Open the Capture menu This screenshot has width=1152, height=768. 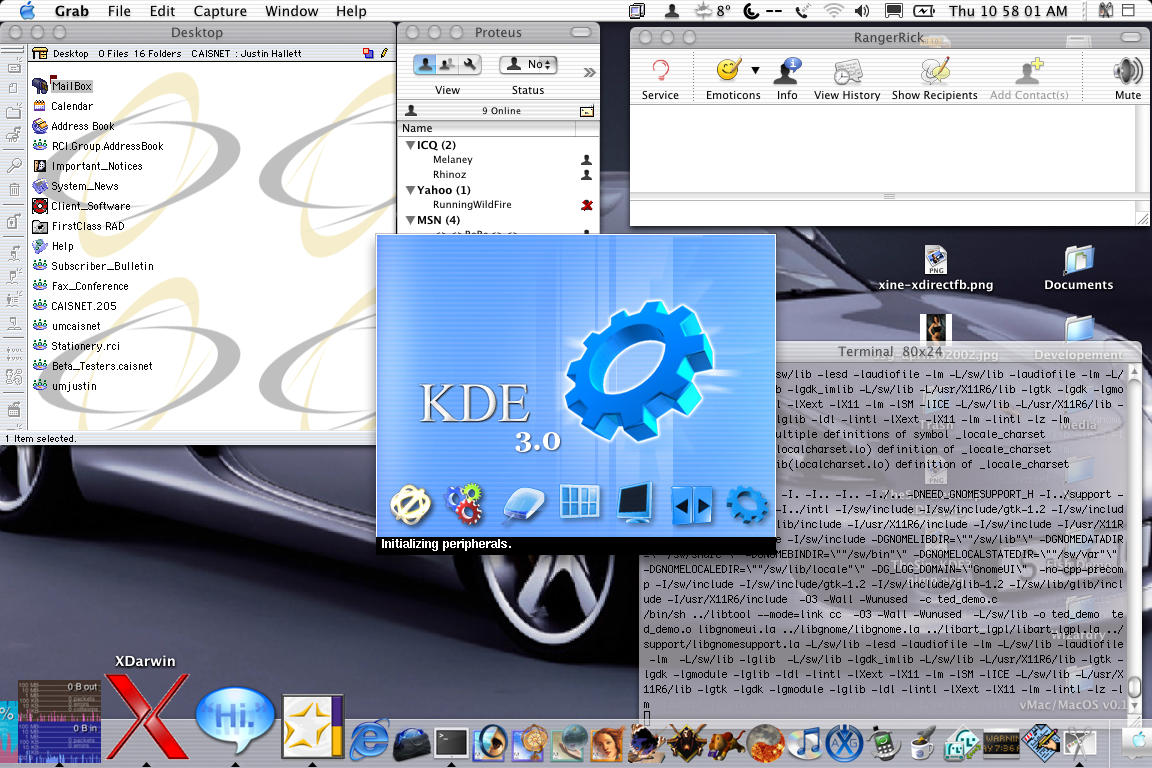(x=220, y=11)
